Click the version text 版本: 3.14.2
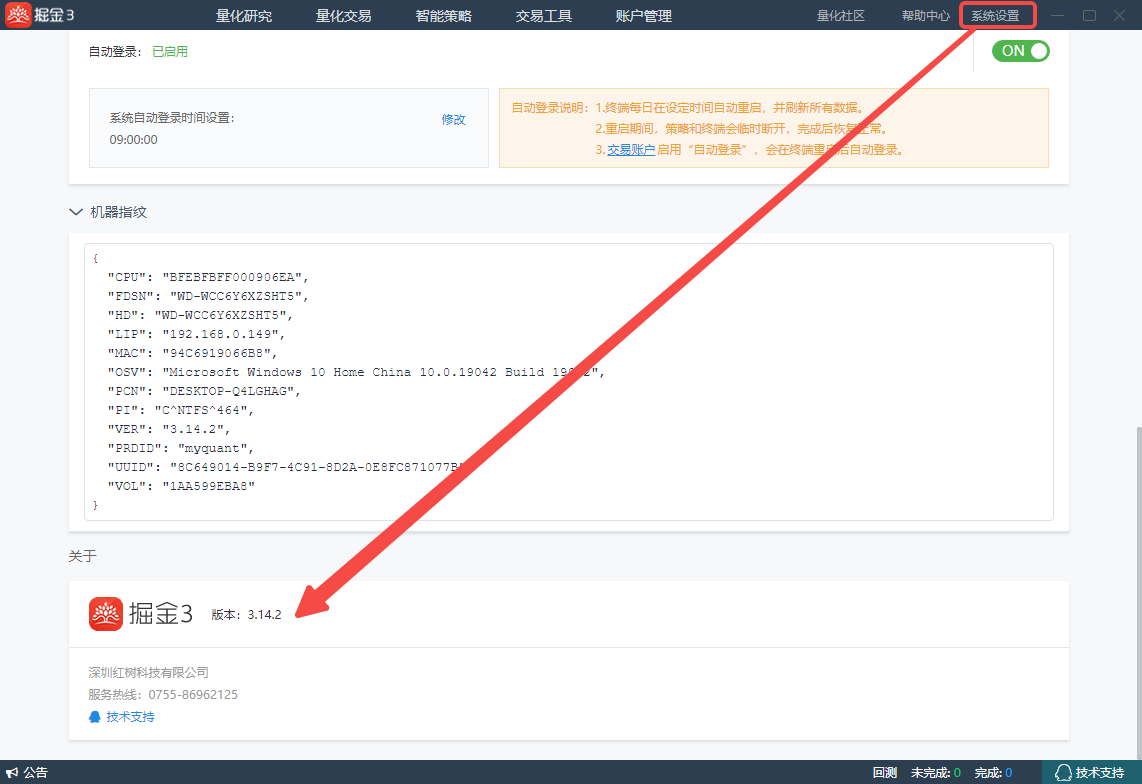Viewport: 1142px width, 784px height. pos(246,615)
